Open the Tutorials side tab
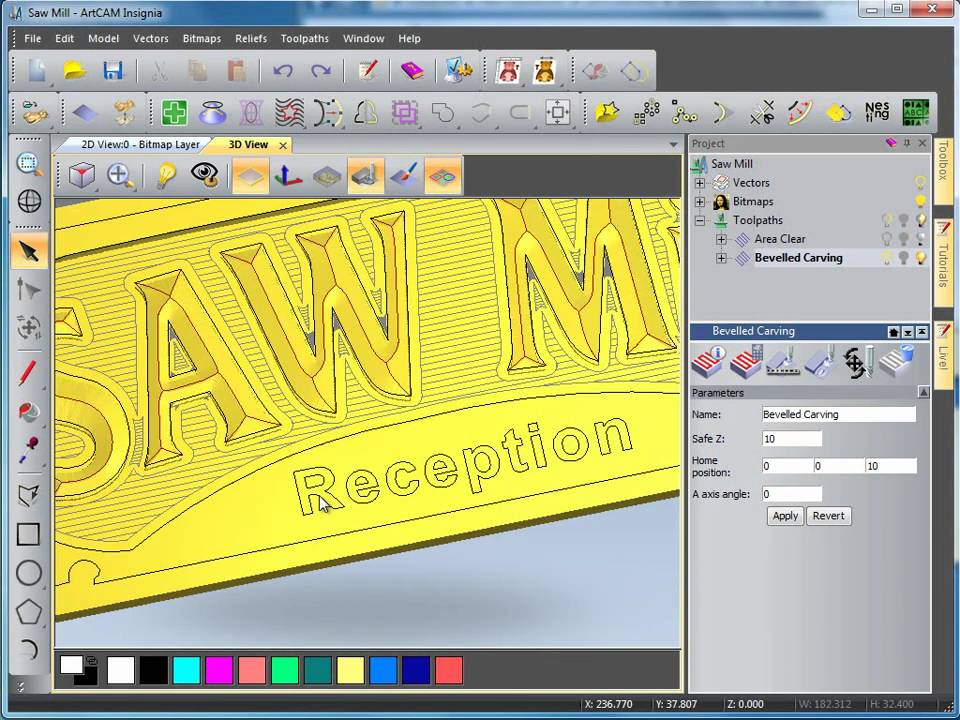Image resolution: width=960 pixels, height=720 pixels. pos(943,263)
